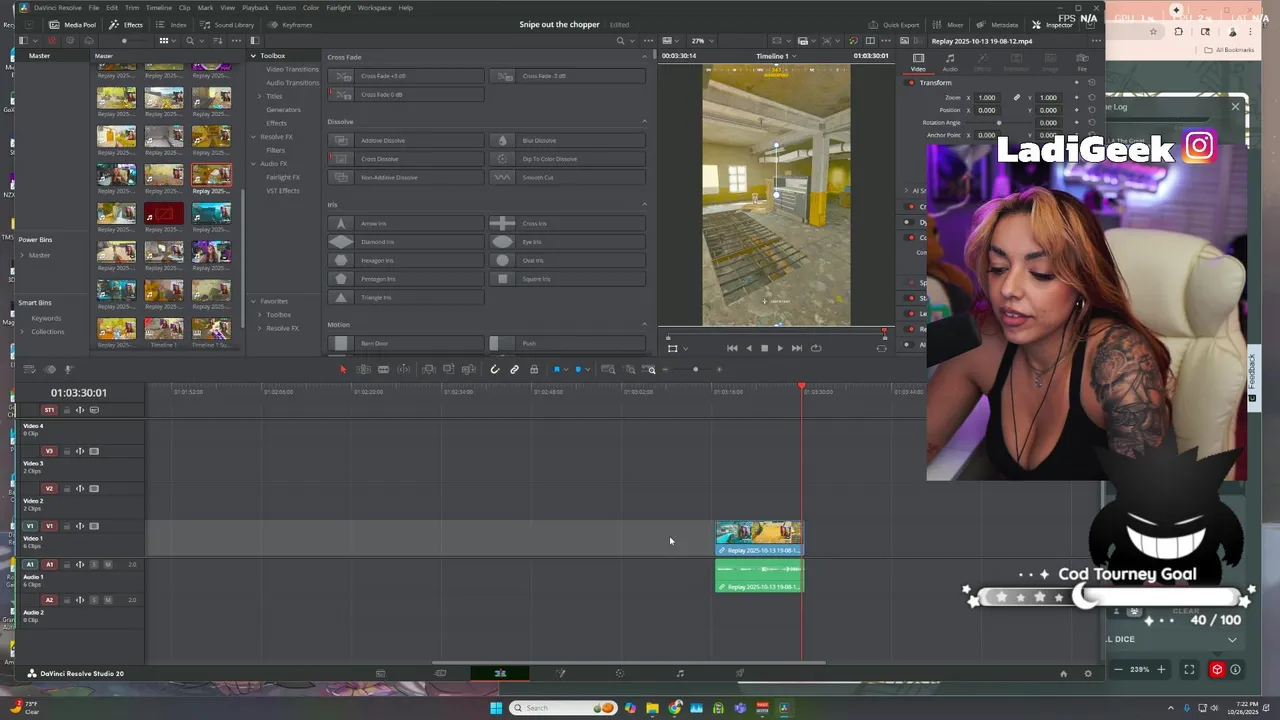Click the Quick Export button
Screen dimensions: 1280x720
click(x=894, y=25)
